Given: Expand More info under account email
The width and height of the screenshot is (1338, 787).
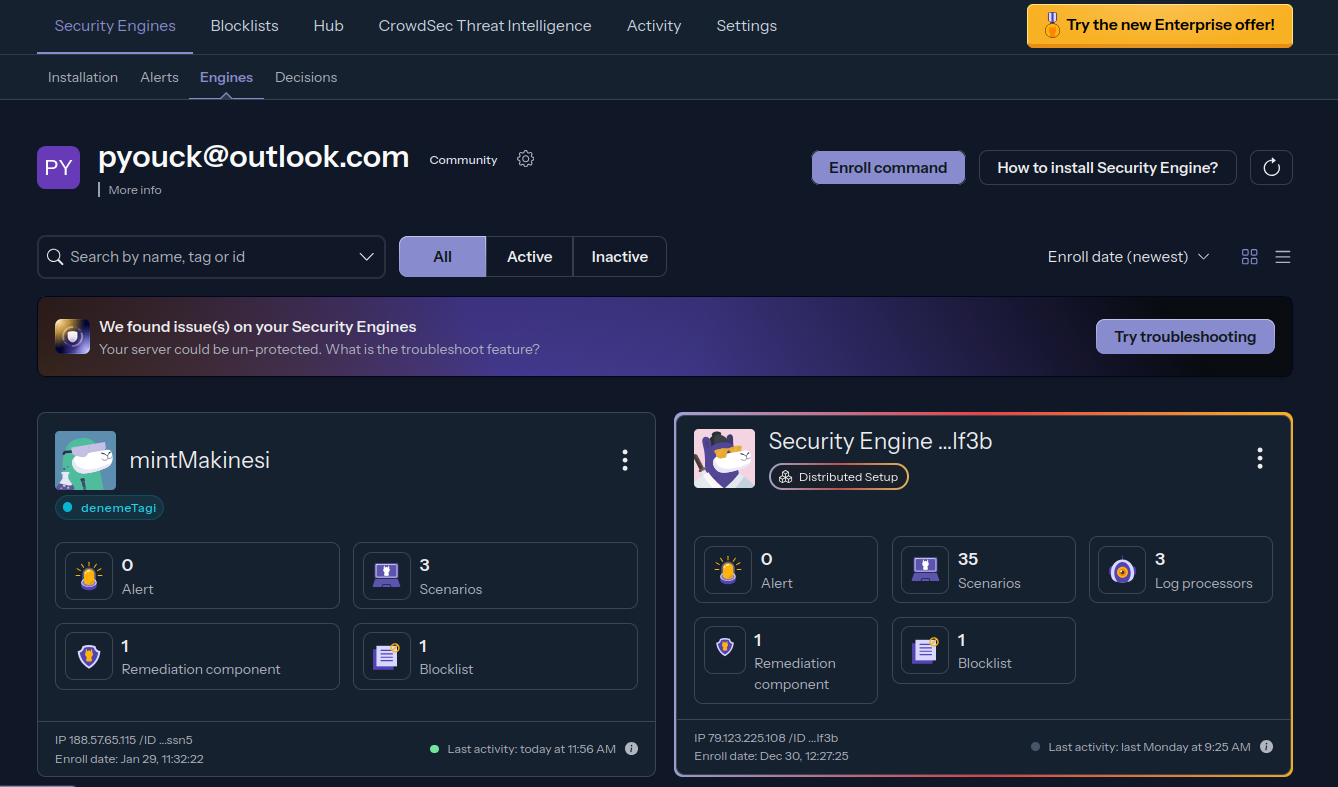Looking at the screenshot, I should point(135,190).
